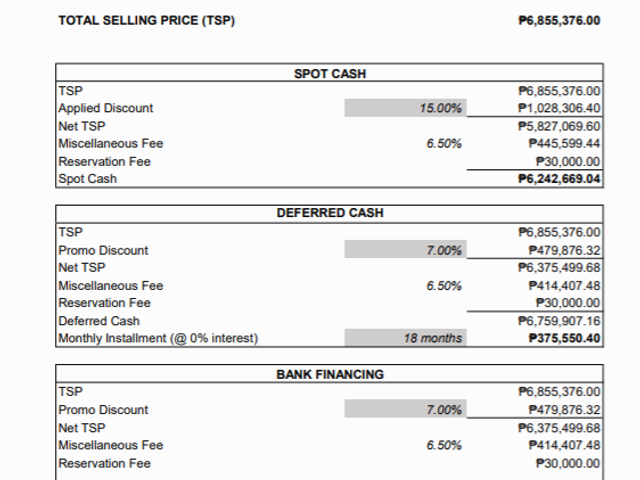The width and height of the screenshot is (640, 480).
Task: Click Bank Financing 7.00% Promo Discount field
Action: [405, 409]
